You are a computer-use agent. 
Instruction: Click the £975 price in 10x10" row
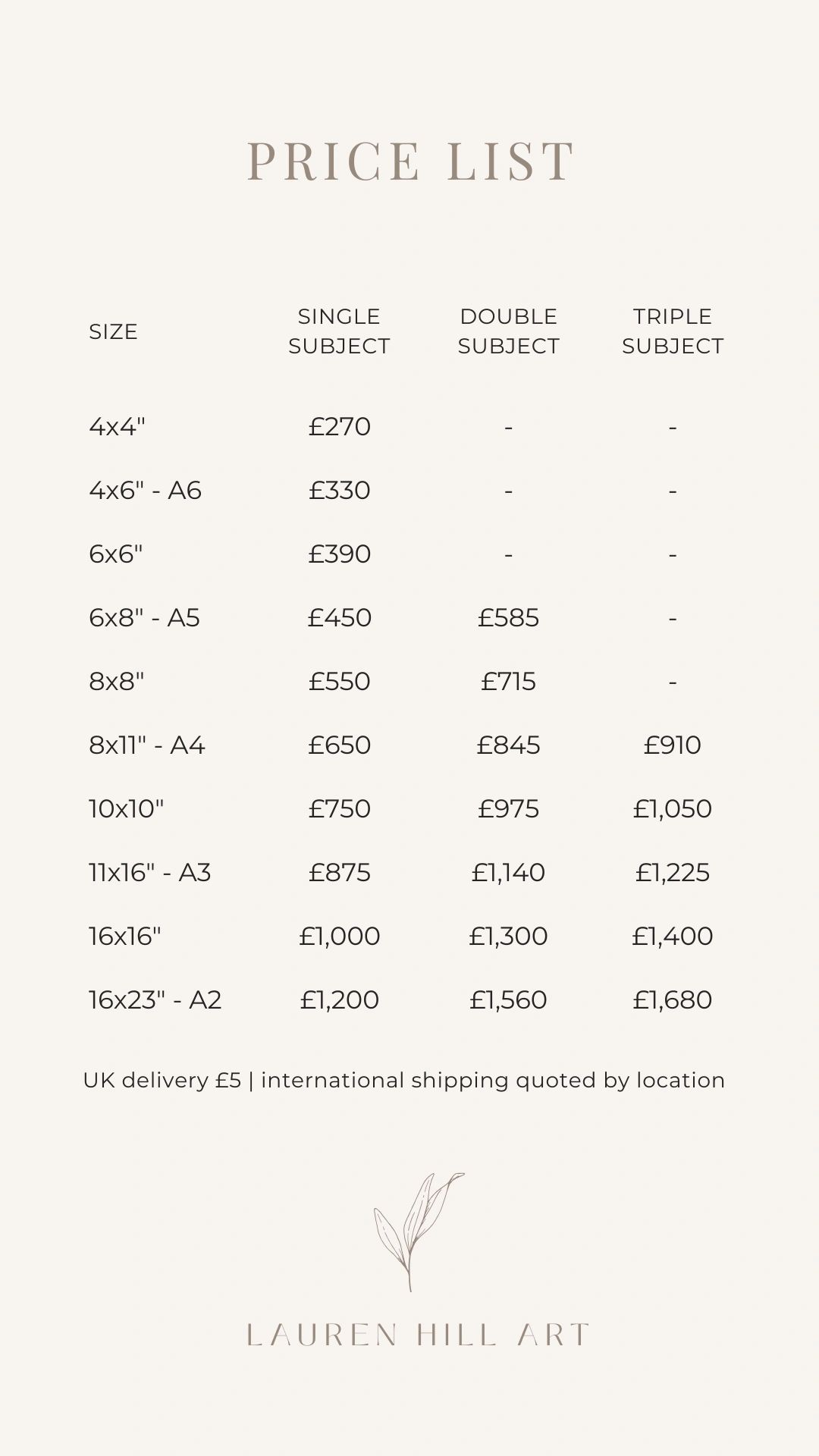(508, 808)
